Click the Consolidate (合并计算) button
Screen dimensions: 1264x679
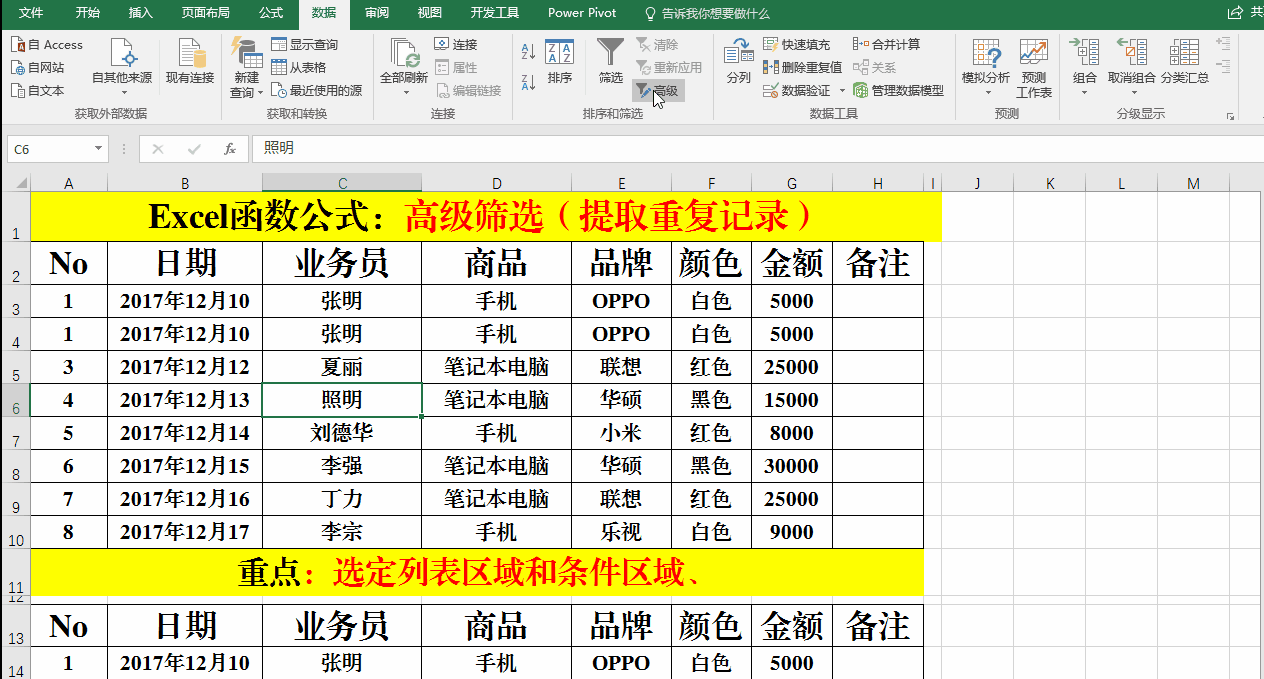pos(887,44)
